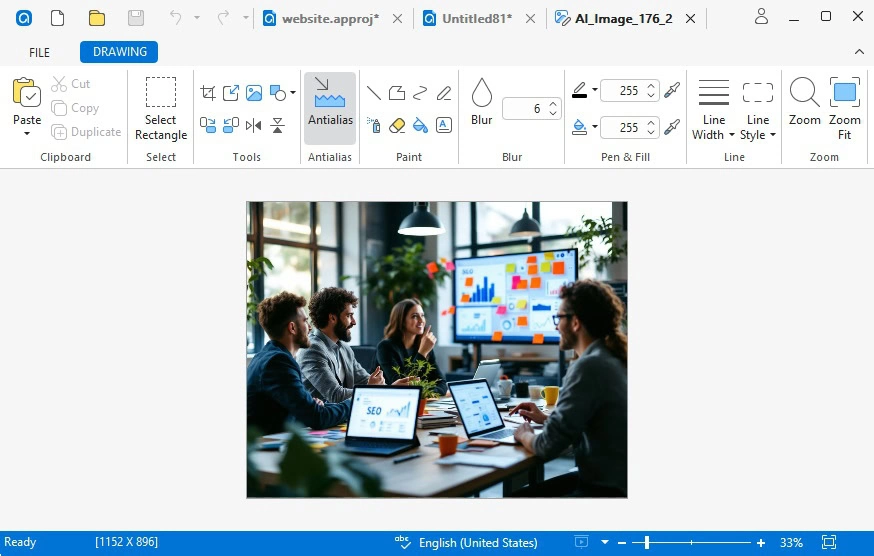The image size is (874, 556).
Task: Click the Zoom Fit button
Action: [x=844, y=108]
